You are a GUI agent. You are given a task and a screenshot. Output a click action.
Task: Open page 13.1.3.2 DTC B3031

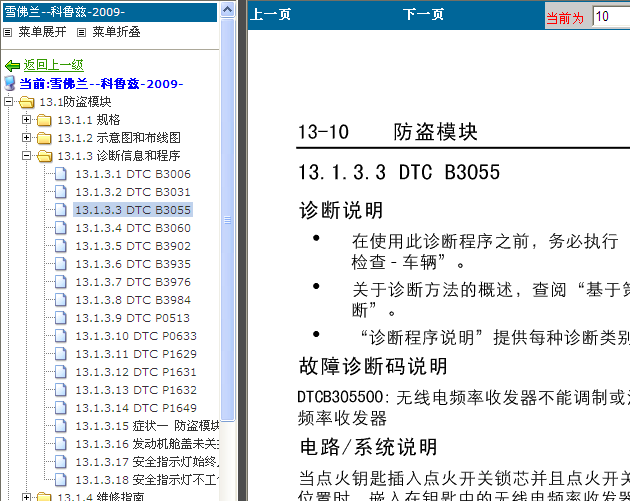133,192
